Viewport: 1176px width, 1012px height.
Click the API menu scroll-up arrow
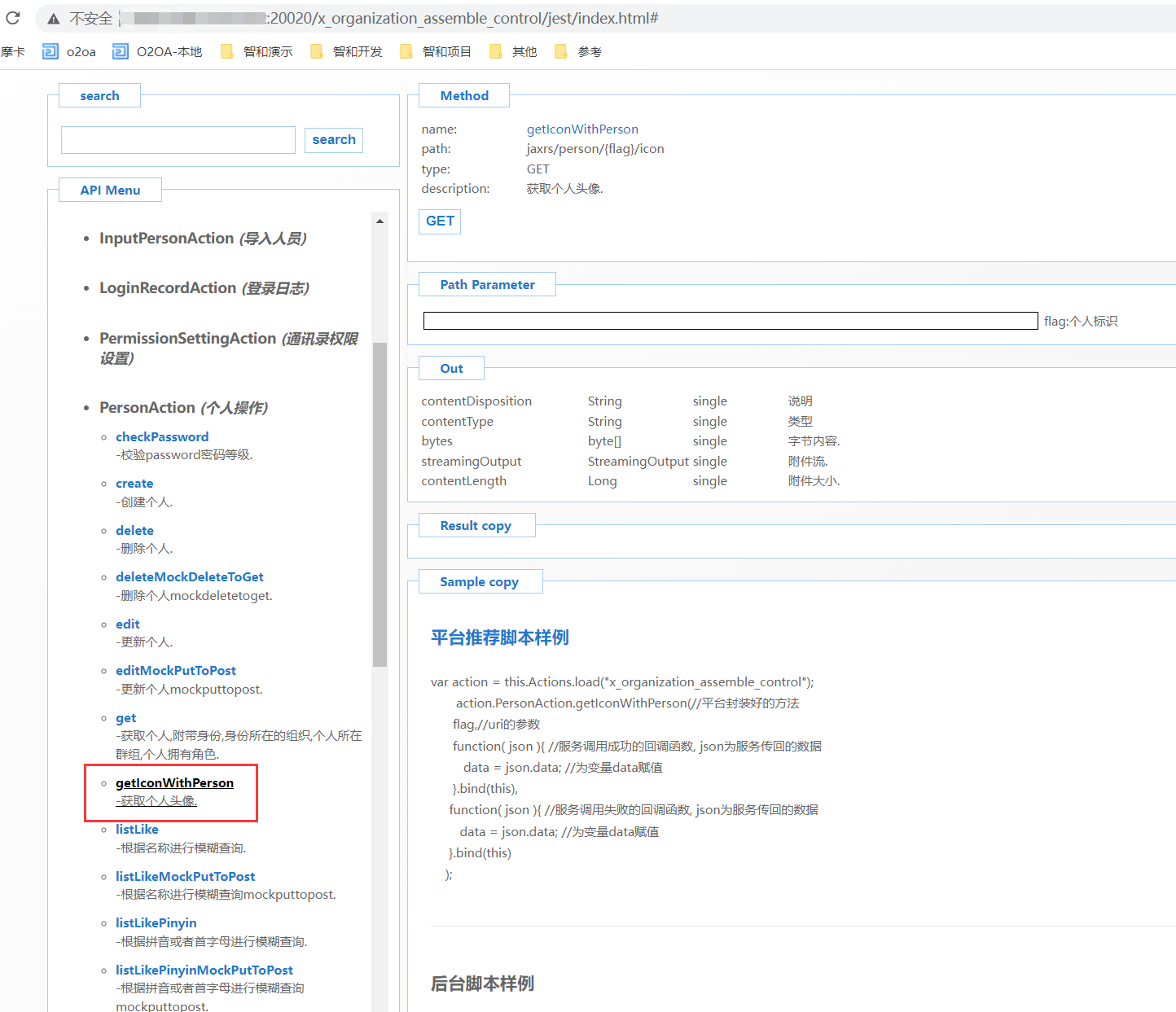[x=380, y=221]
